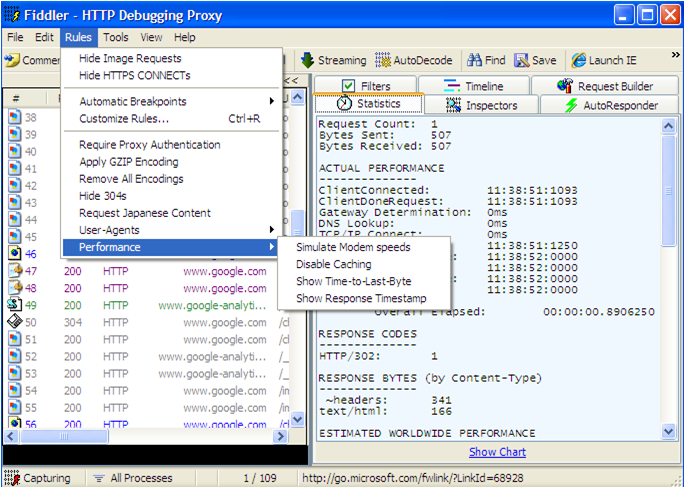Click the image icon for session 54
685x488 pixels.
click(x=15, y=391)
